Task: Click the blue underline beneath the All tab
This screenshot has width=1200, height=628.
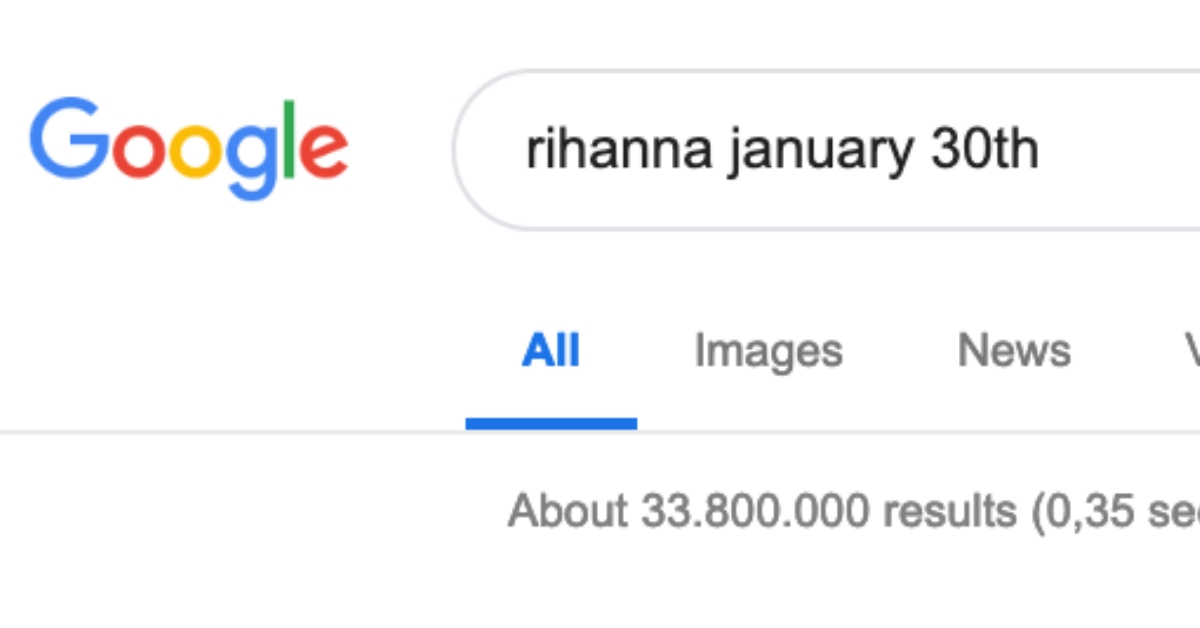Action: click(552, 423)
